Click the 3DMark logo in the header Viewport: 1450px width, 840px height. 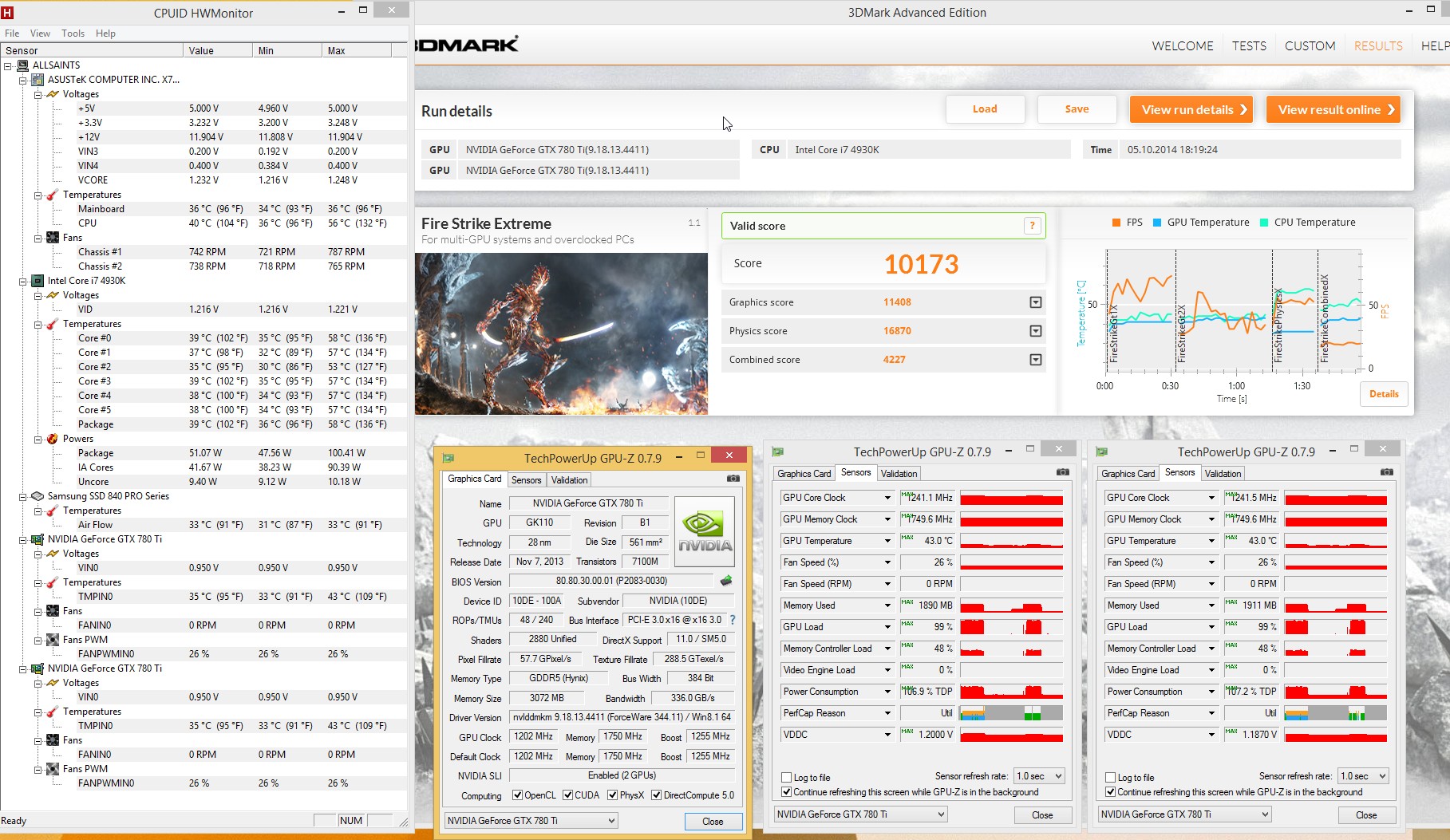467,45
